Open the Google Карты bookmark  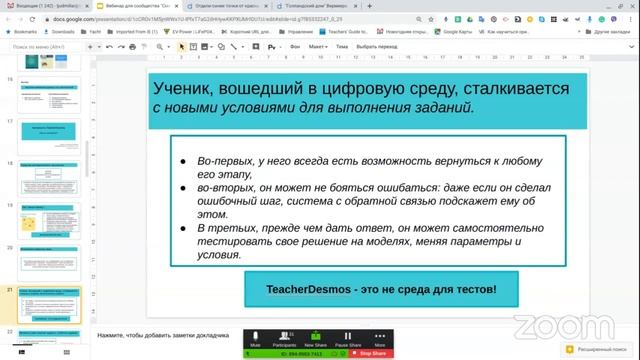pyautogui.click(x=453, y=31)
